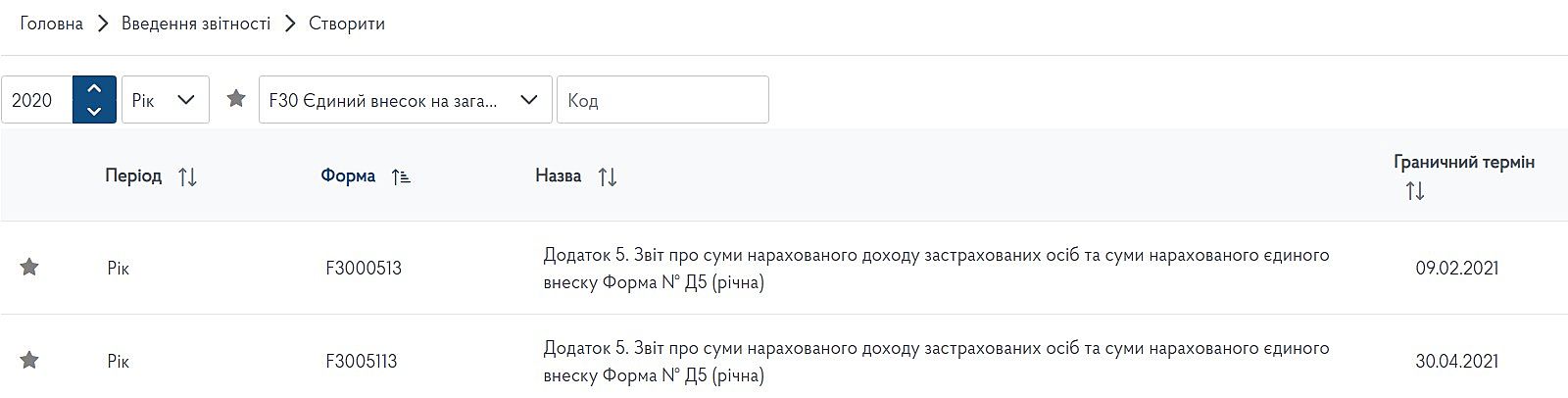The image size is (1568, 398).
Task: Open form code F3000513
Action: pyautogui.click(x=364, y=269)
